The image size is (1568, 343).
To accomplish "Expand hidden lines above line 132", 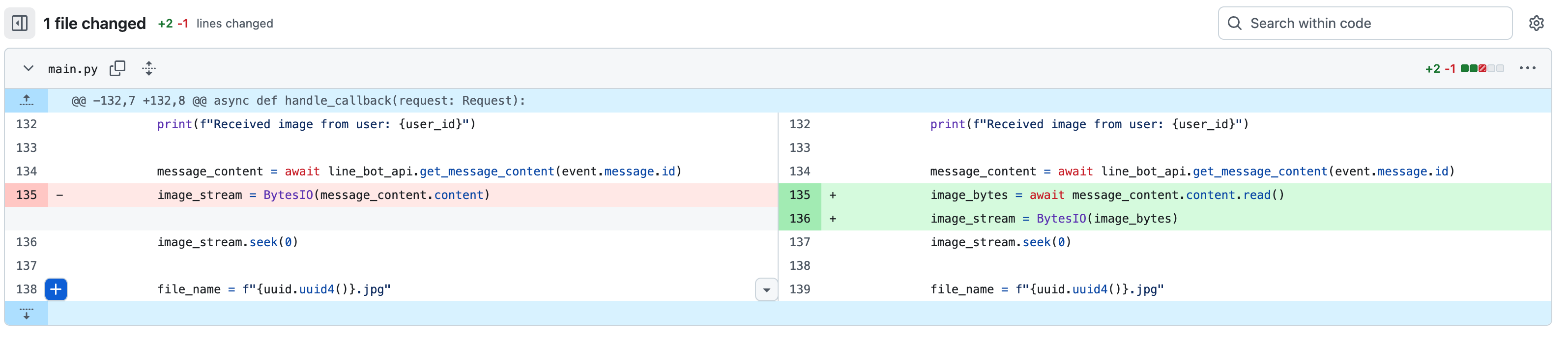I will (26, 100).
